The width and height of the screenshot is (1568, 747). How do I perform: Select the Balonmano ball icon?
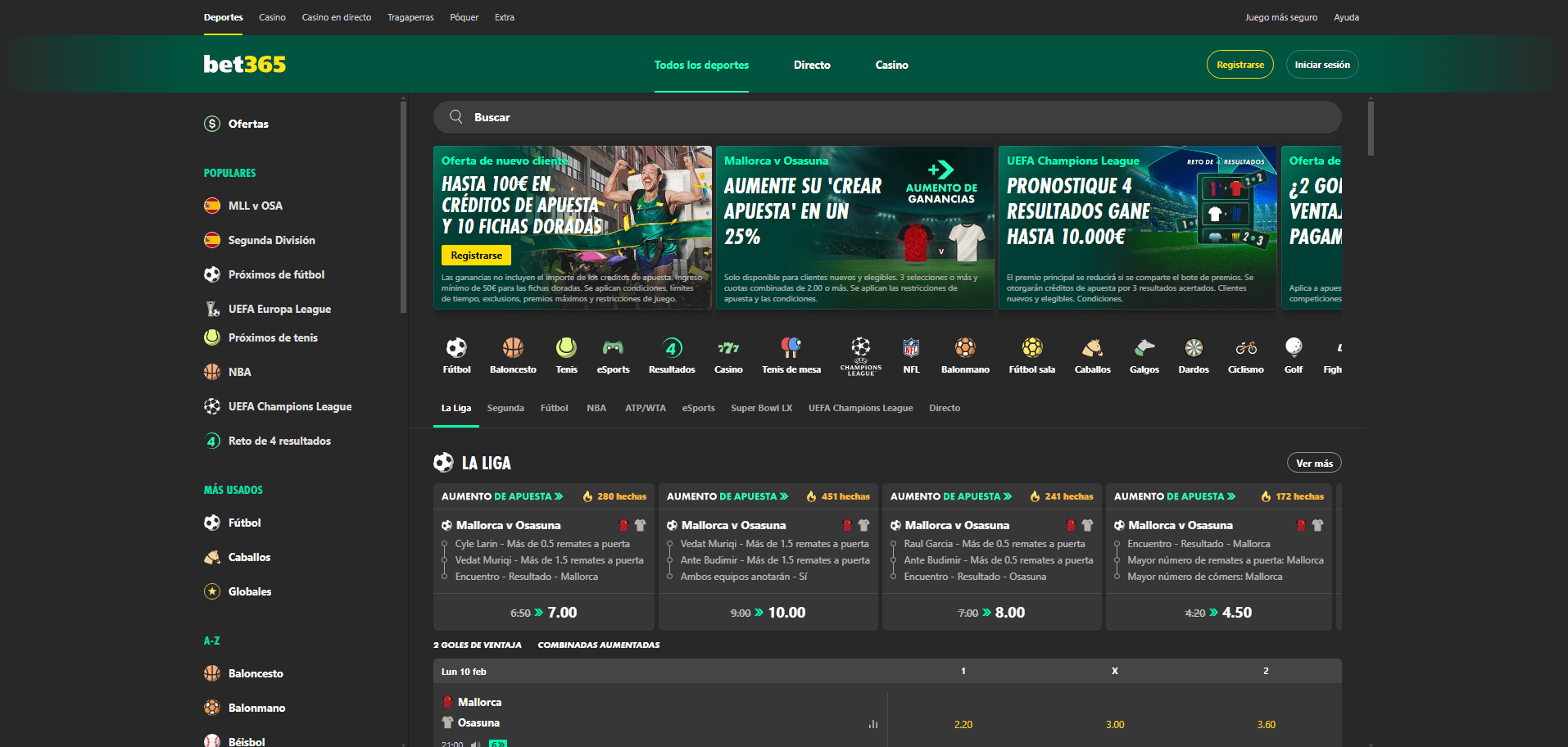point(965,348)
